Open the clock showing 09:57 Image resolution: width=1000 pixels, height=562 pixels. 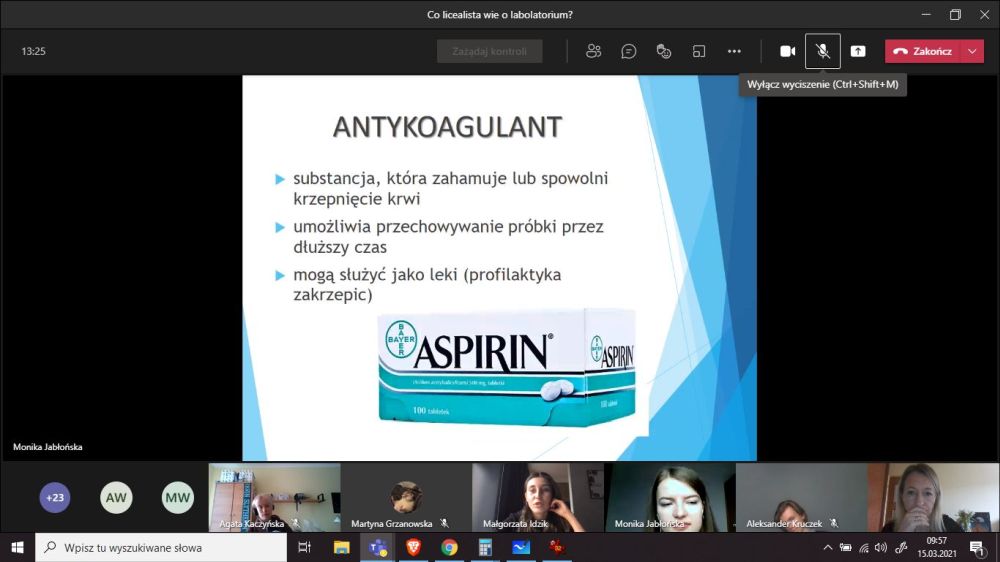pyautogui.click(x=937, y=547)
